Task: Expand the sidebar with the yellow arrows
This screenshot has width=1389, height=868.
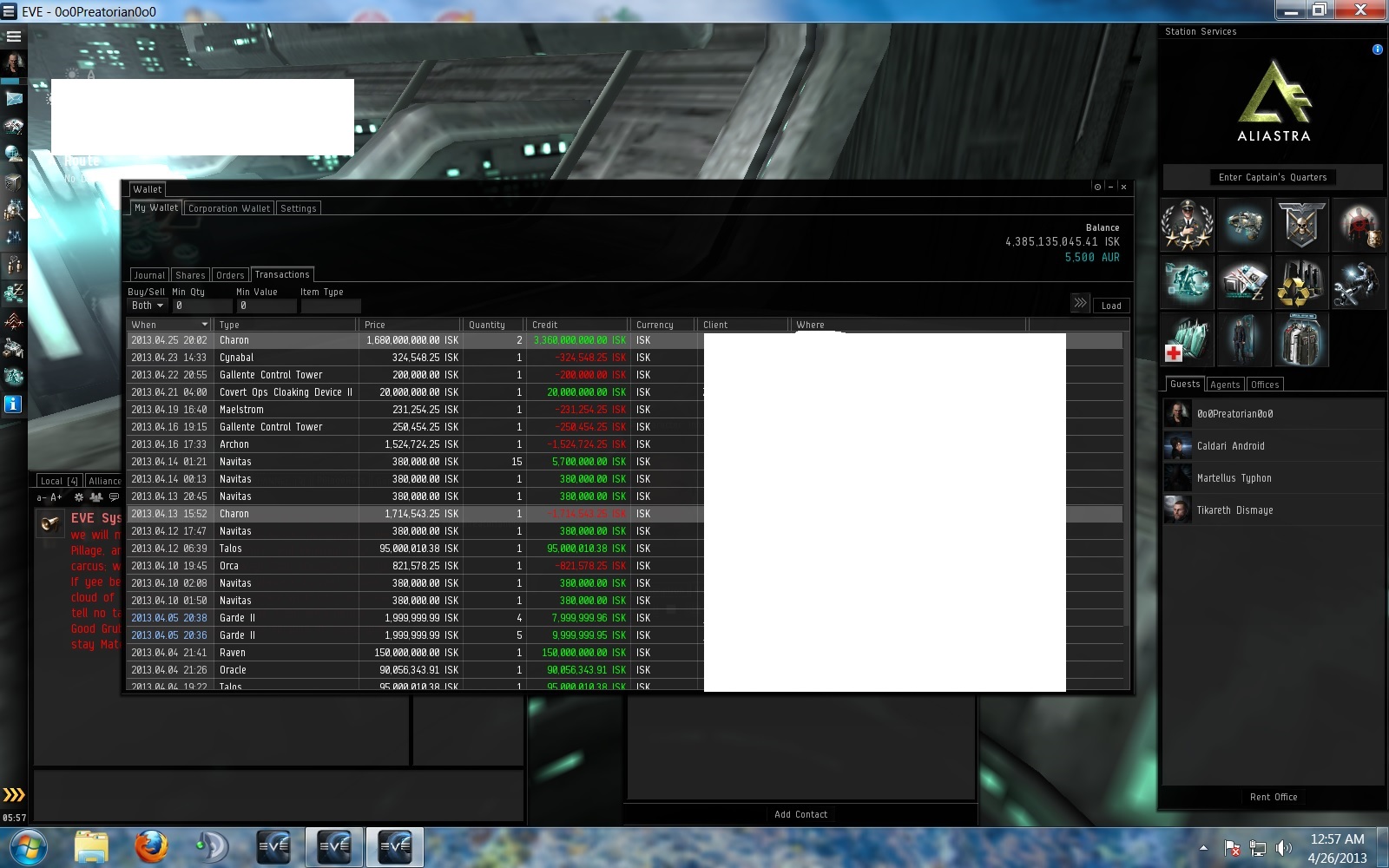Action: (x=13, y=794)
